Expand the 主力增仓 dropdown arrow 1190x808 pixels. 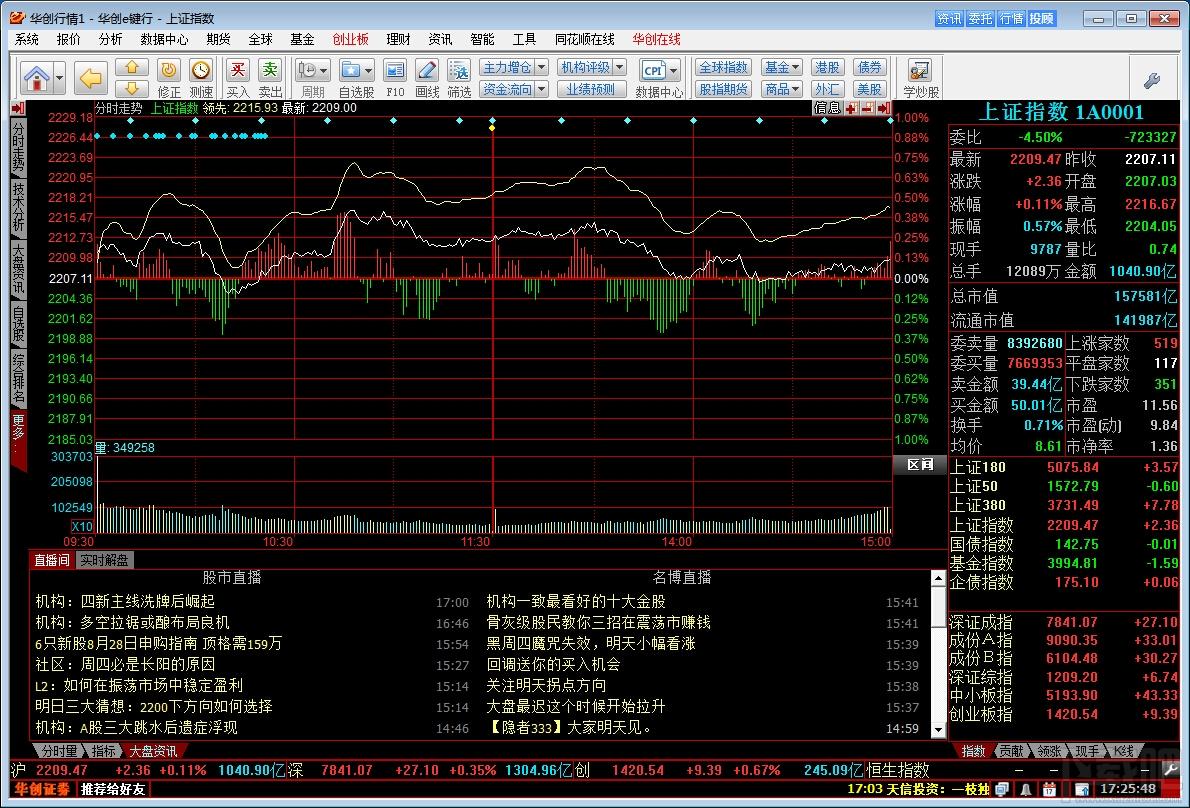click(x=541, y=67)
